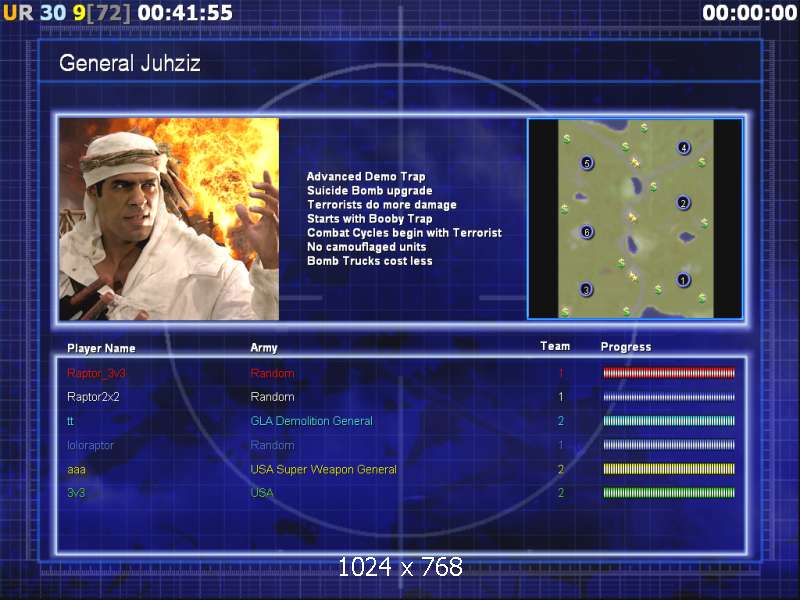Select start position 4 on the minimap
Viewport: 800px width, 600px height.
click(684, 148)
